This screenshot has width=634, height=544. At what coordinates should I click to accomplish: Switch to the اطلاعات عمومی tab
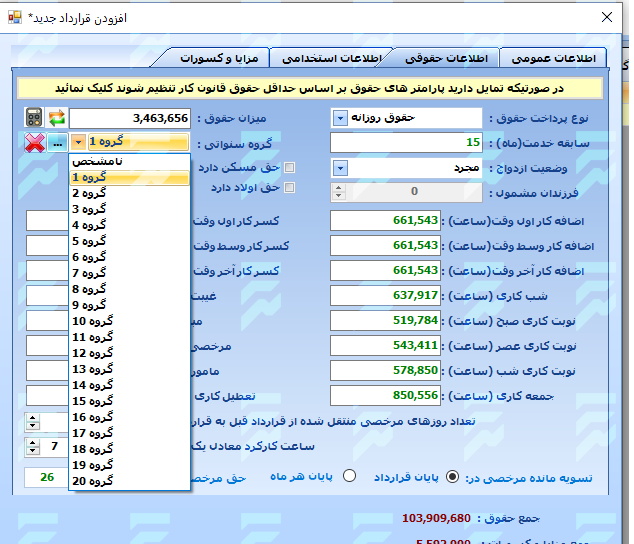552,58
